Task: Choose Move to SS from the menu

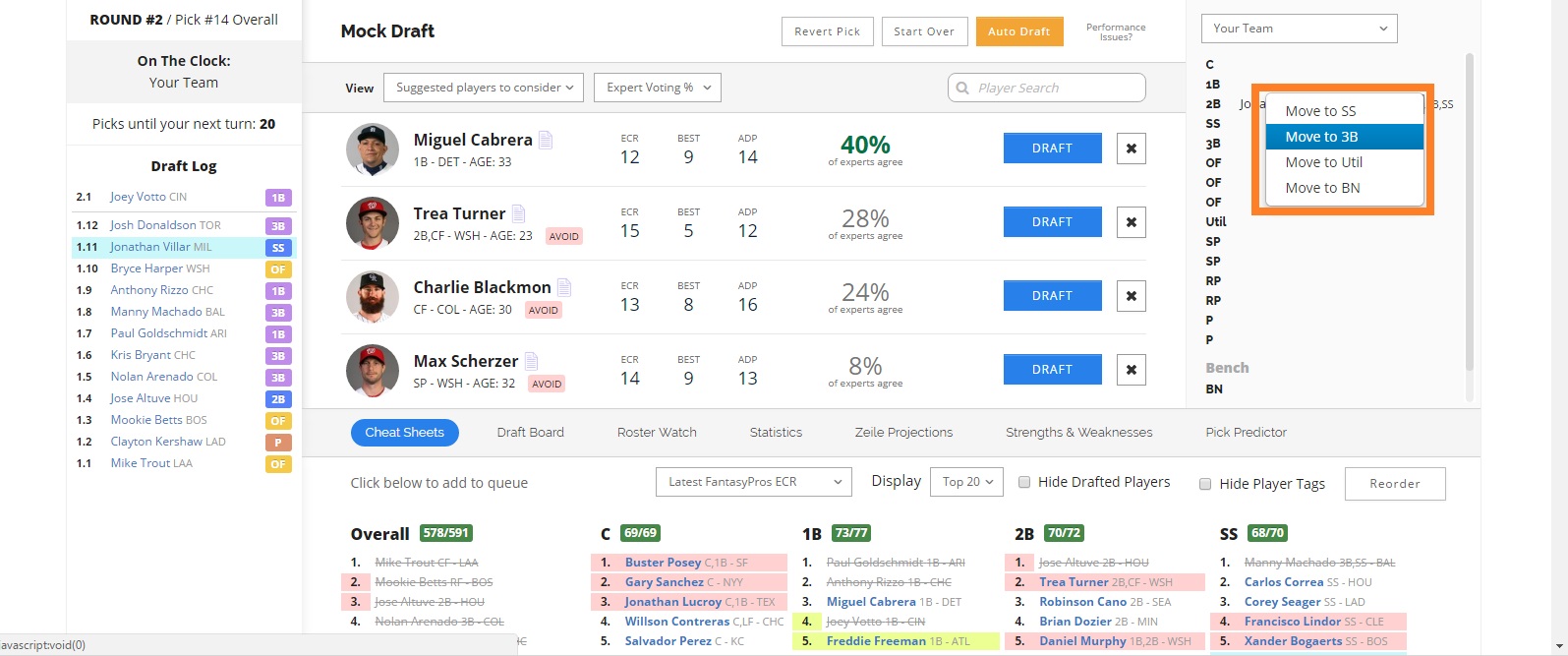Action: click(x=1344, y=111)
